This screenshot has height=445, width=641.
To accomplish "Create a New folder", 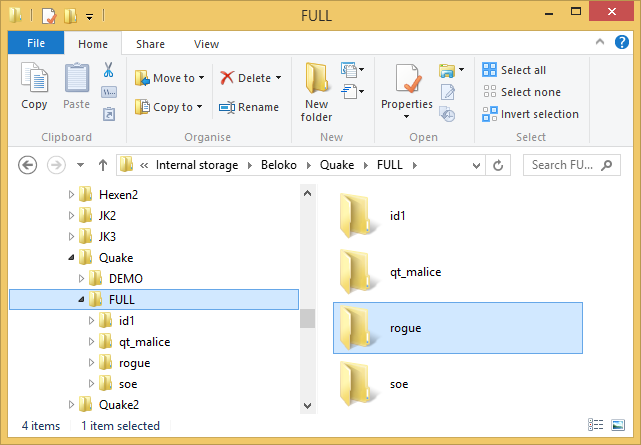I will pos(317,91).
